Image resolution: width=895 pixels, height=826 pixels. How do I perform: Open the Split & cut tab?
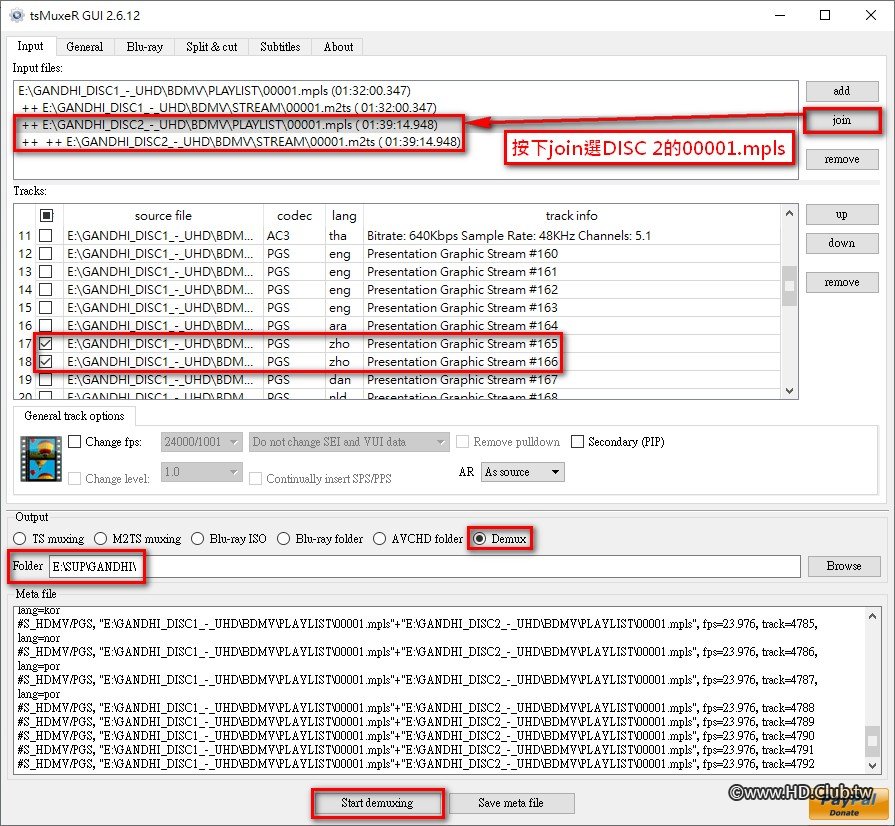212,47
